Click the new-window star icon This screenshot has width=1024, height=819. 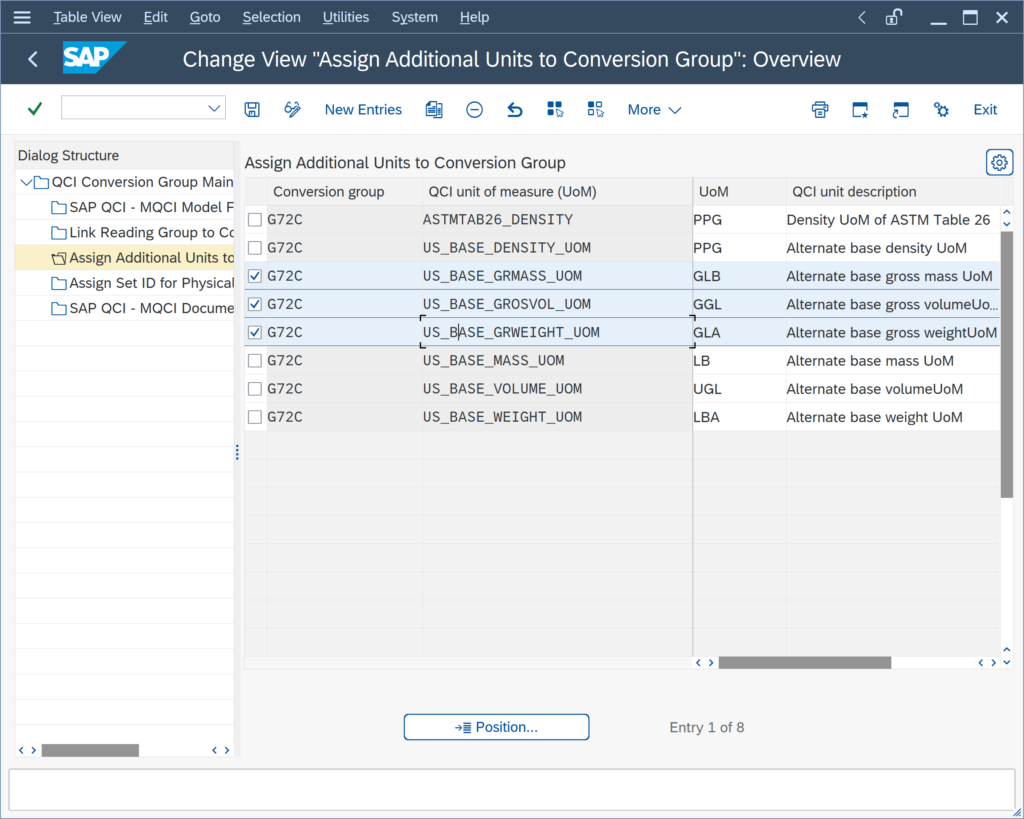click(860, 110)
